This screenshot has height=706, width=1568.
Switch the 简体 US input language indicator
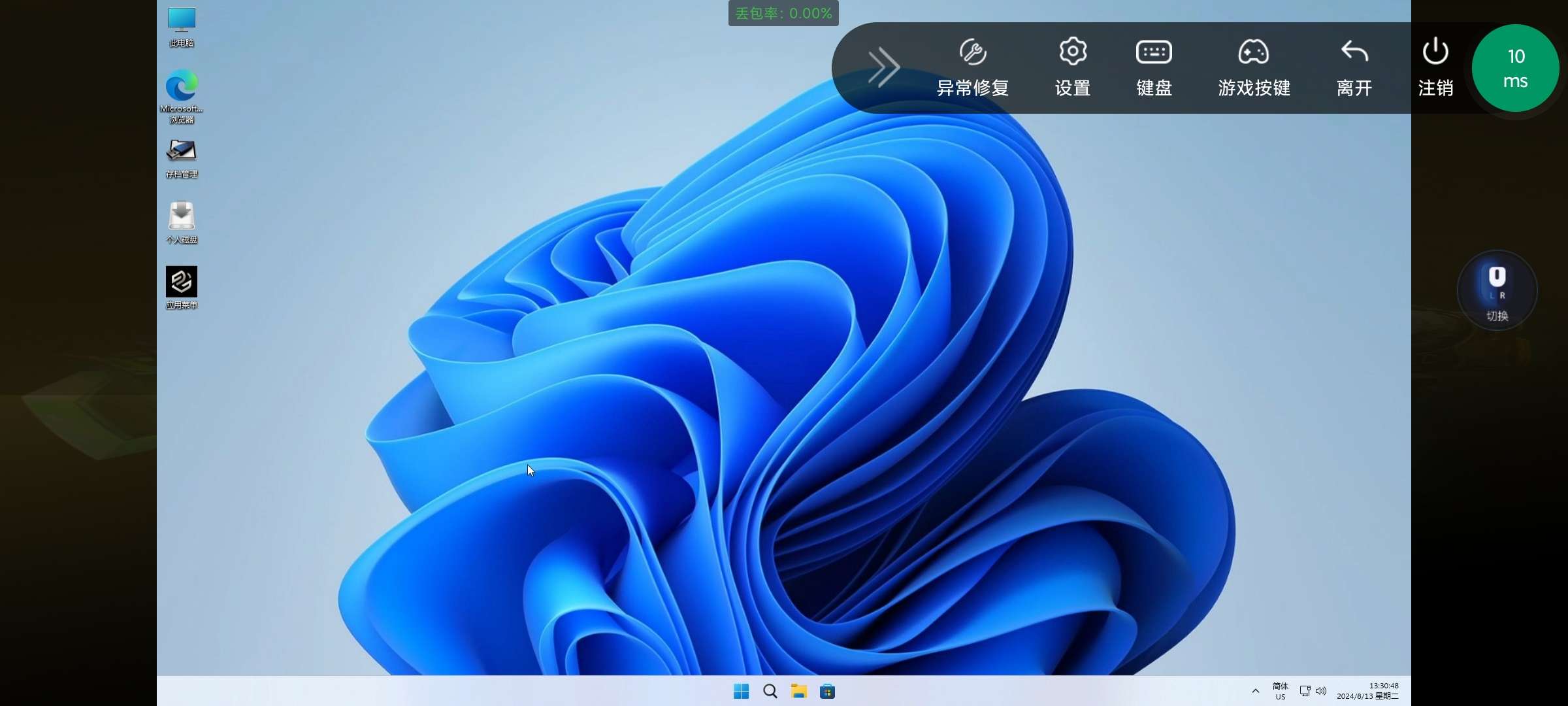coord(1281,691)
